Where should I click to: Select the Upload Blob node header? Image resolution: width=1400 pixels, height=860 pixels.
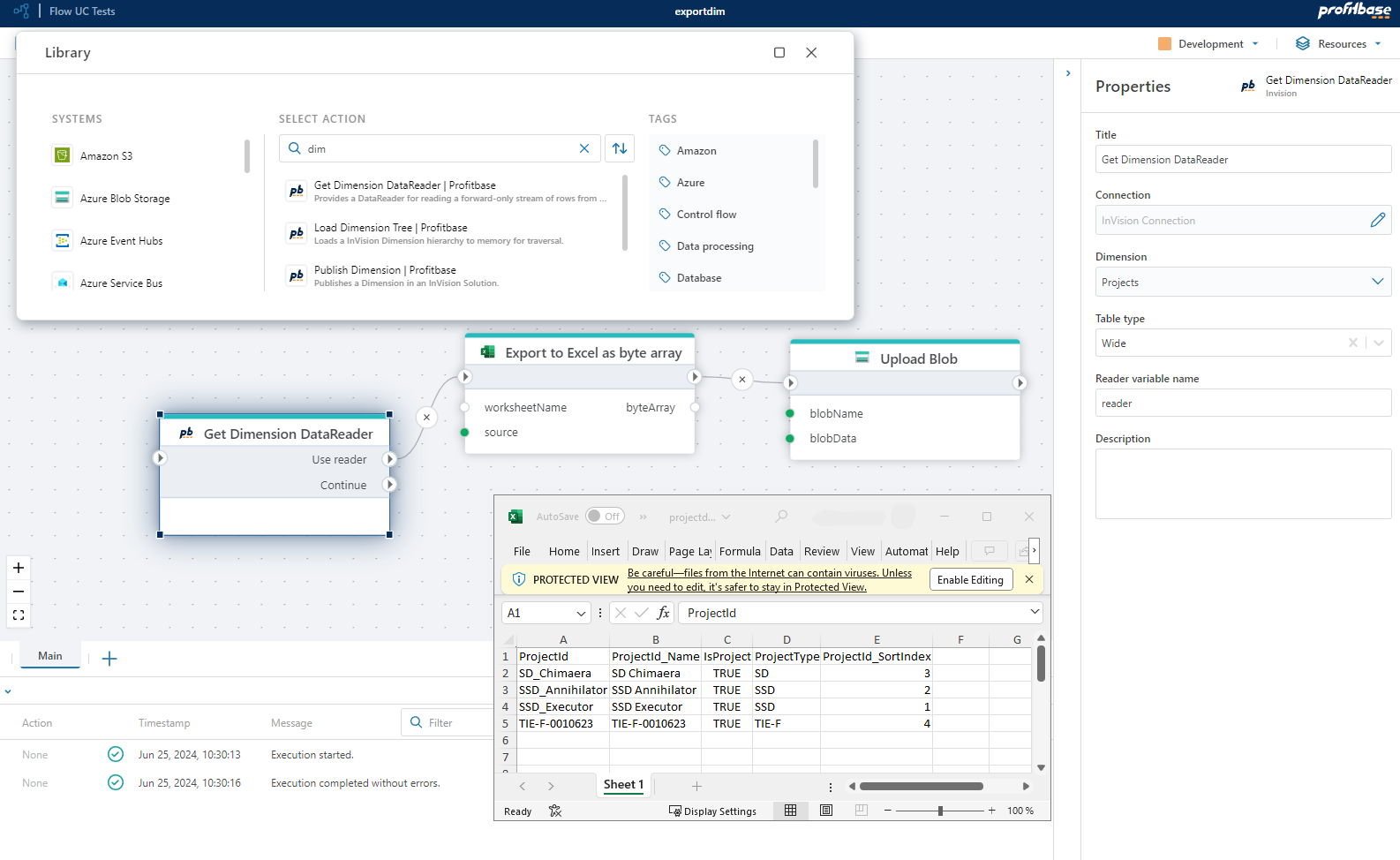click(x=905, y=358)
